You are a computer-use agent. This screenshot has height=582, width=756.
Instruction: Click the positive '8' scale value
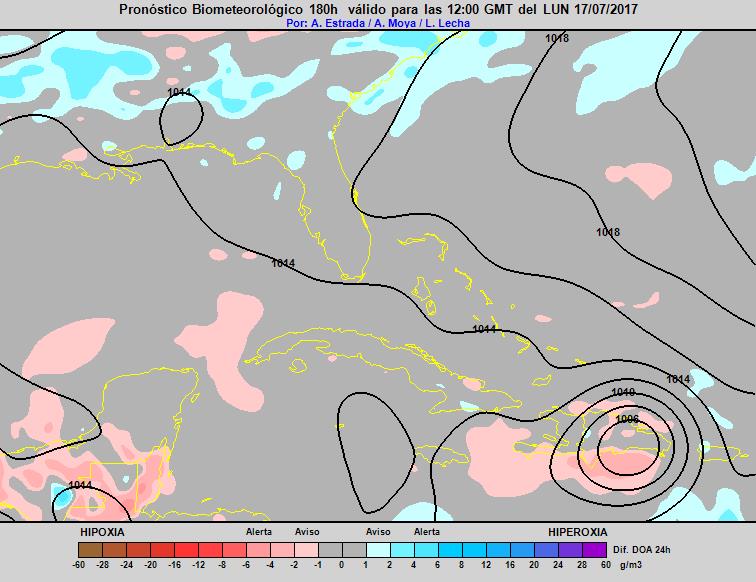pyautogui.click(x=462, y=565)
